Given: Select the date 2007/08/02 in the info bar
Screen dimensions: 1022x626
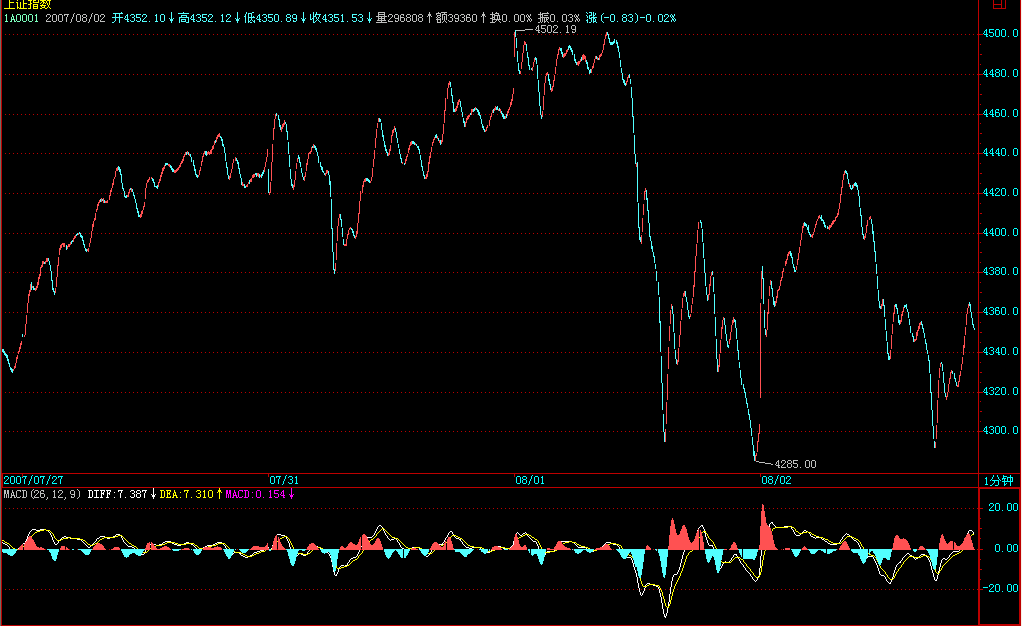Looking at the screenshot, I should click(77, 18).
